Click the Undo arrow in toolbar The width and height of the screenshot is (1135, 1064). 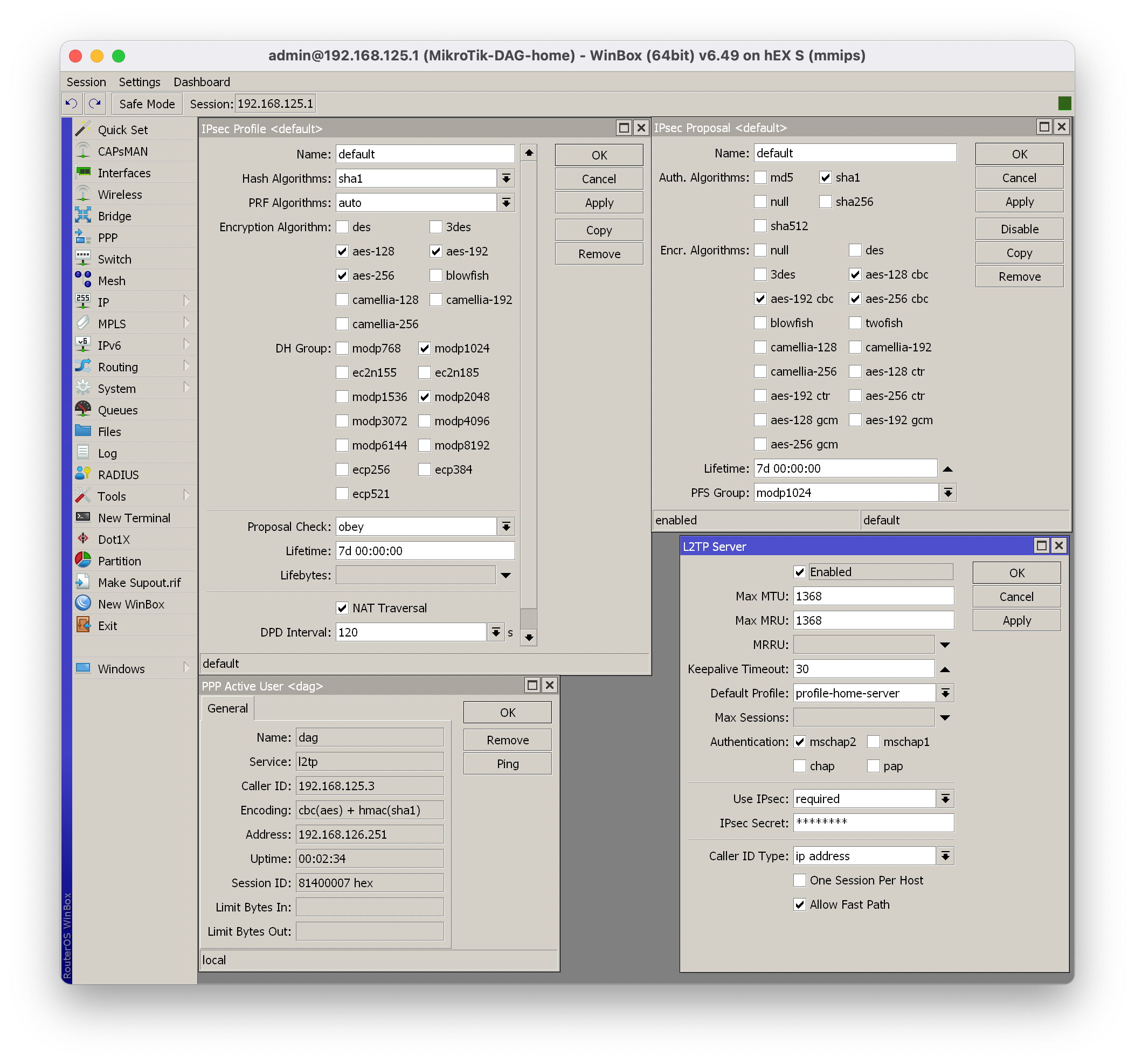click(72, 104)
